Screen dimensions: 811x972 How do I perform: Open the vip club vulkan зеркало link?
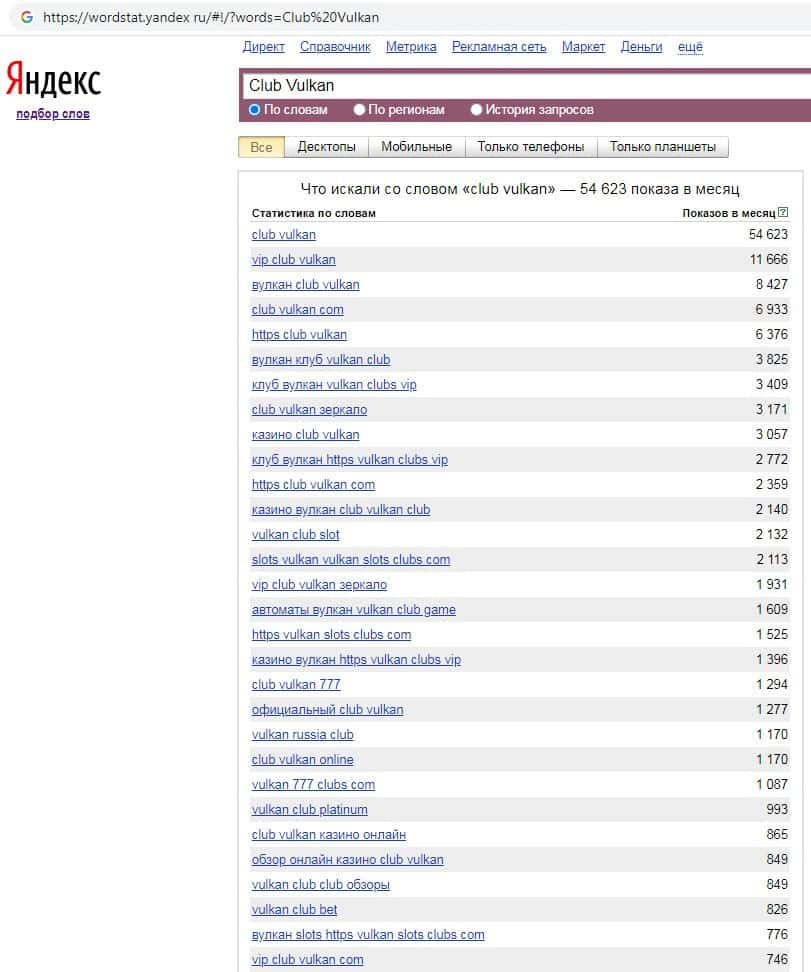319,585
